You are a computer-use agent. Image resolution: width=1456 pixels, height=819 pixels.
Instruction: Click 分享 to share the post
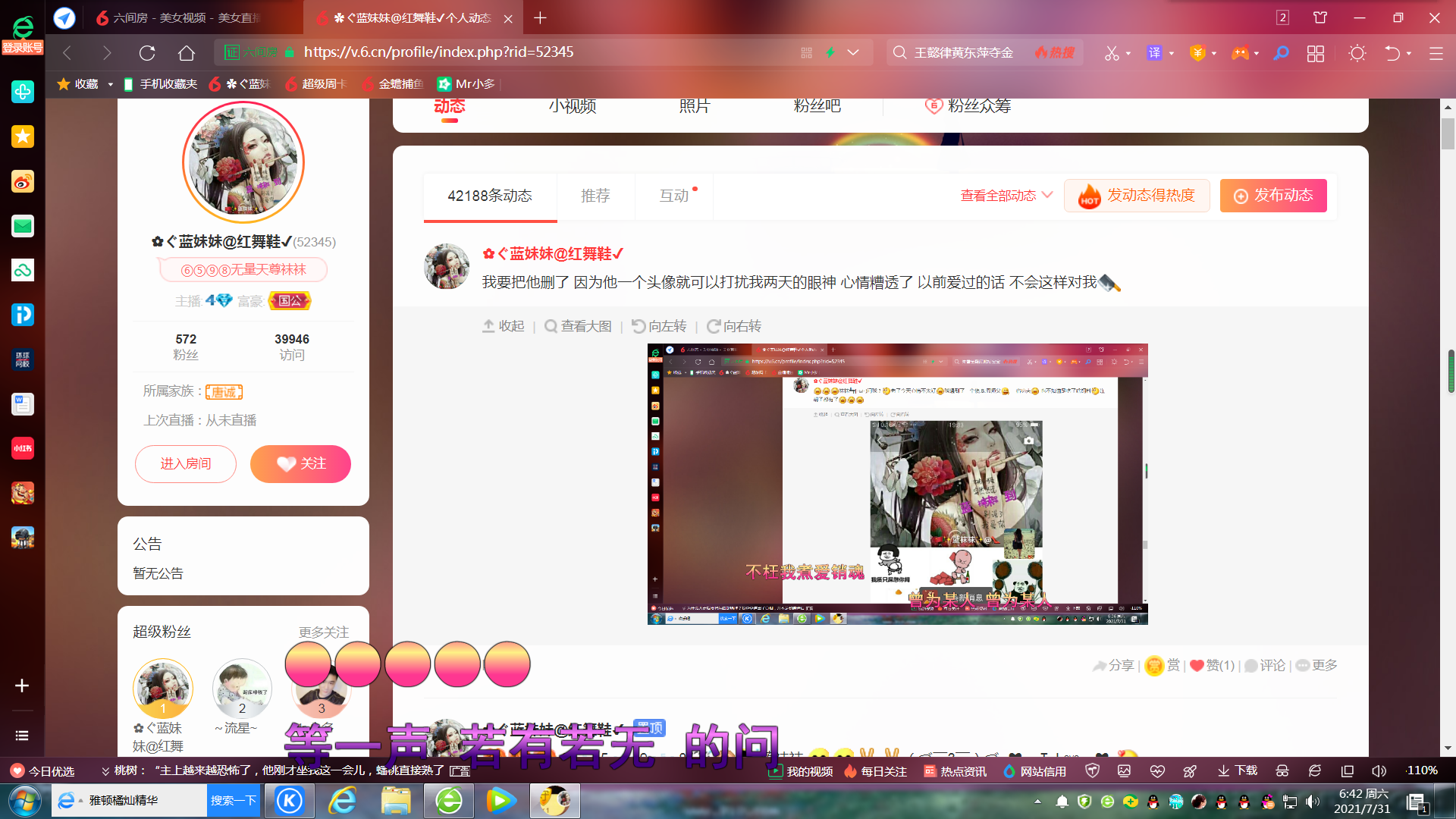click(1112, 665)
